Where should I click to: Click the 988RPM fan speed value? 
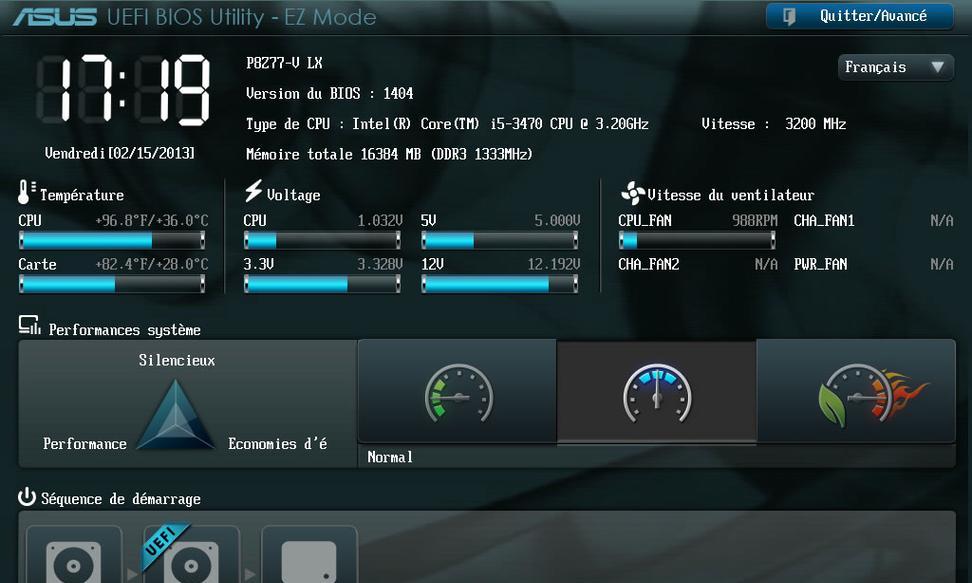(x=754, y=221)
